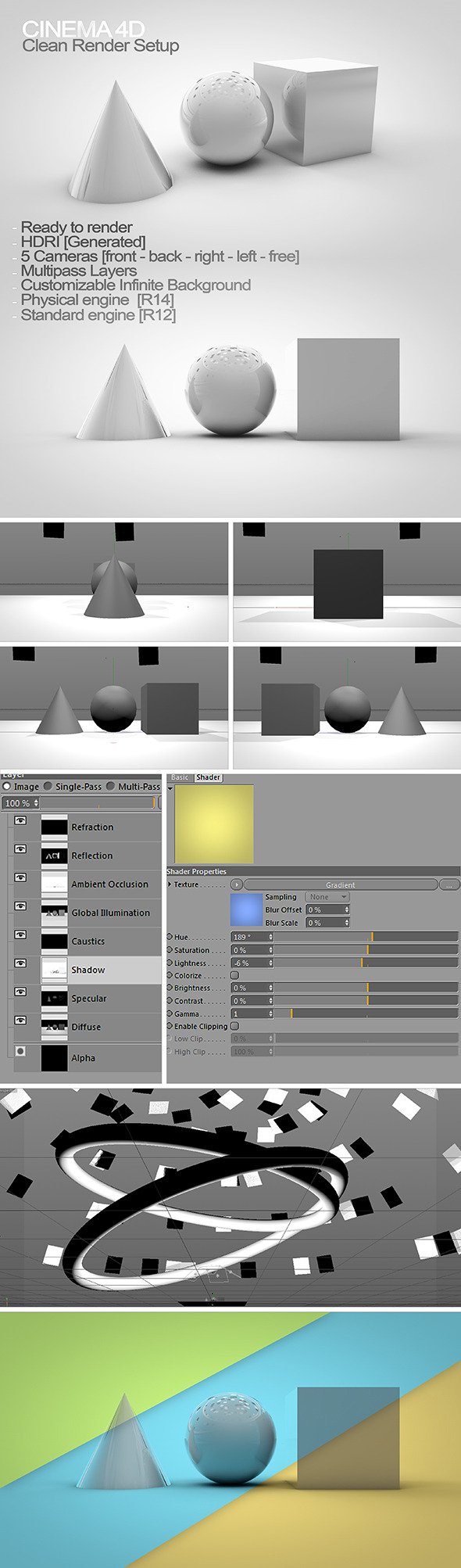Adjust the Brightness slider
This screenshot has height=1568, width=461.
[x=366, y=988]
